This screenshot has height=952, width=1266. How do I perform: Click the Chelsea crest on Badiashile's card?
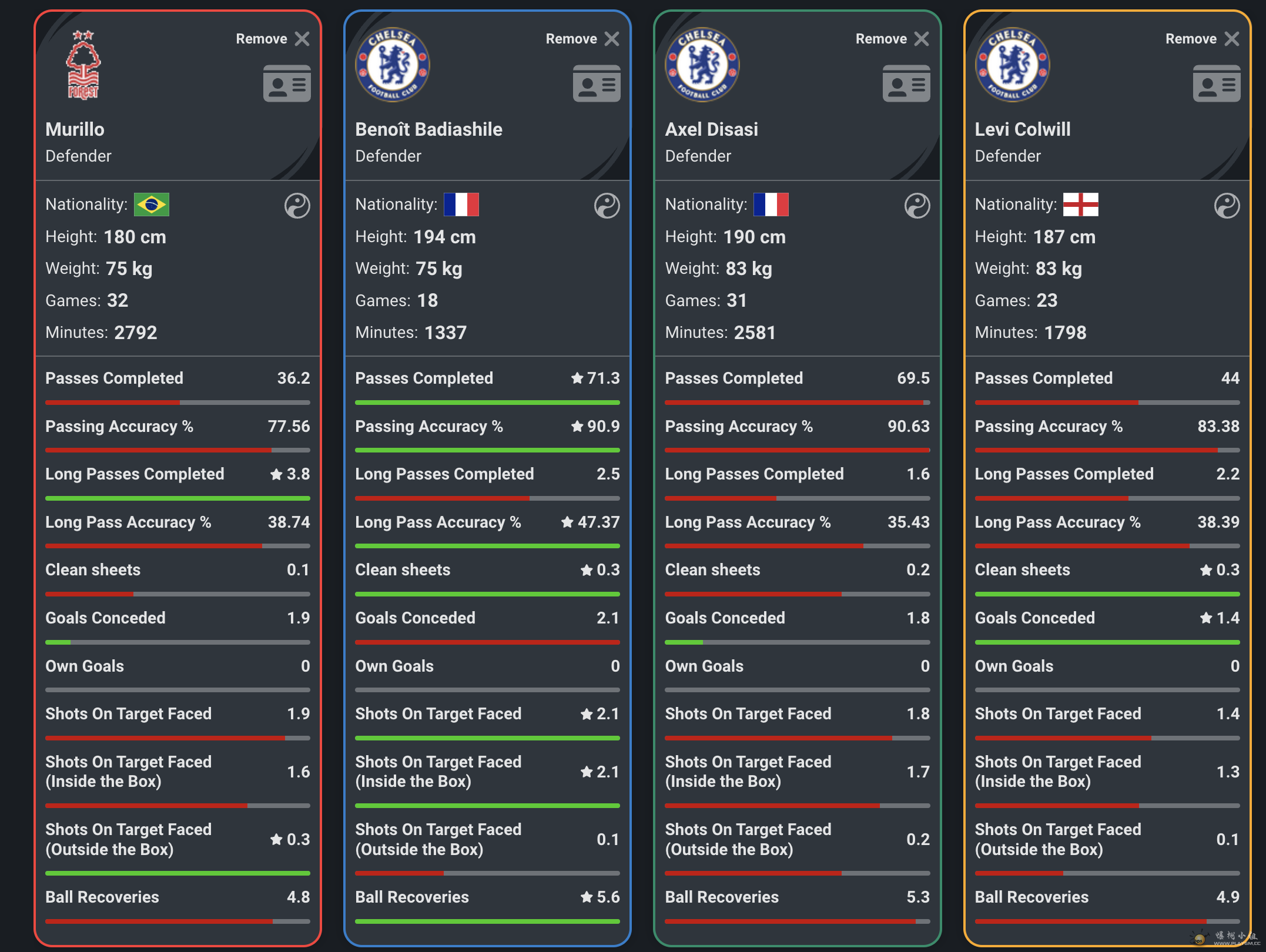tap(393, 65)
